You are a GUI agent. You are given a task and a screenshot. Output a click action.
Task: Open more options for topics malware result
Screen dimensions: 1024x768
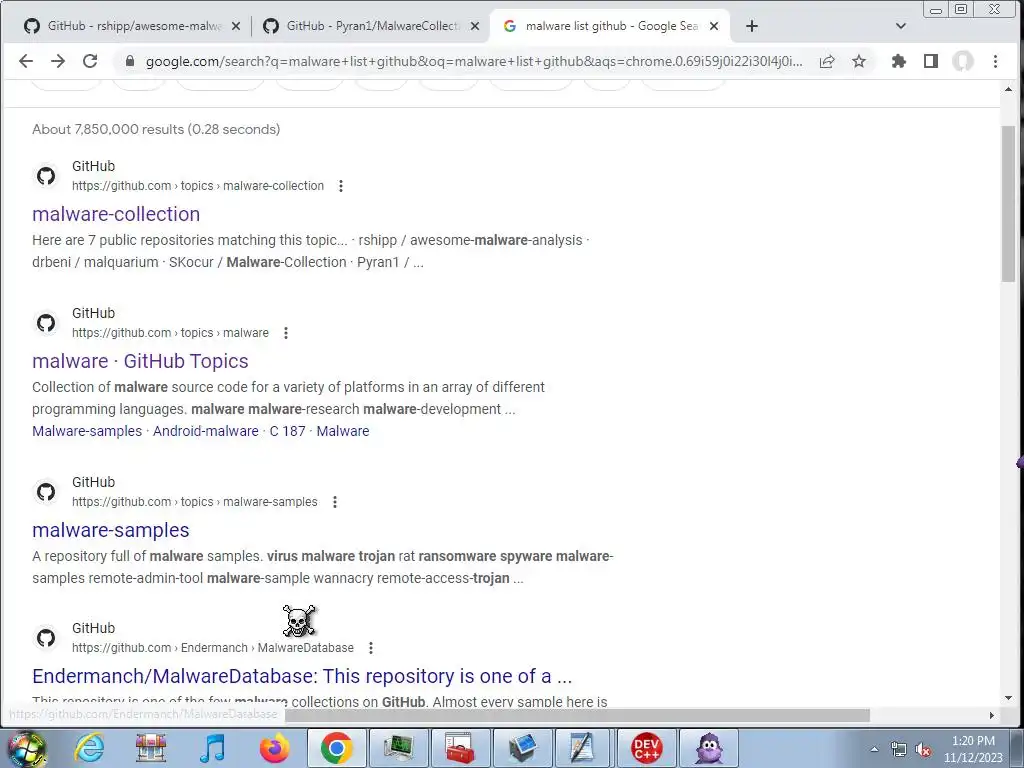[285, 333]
